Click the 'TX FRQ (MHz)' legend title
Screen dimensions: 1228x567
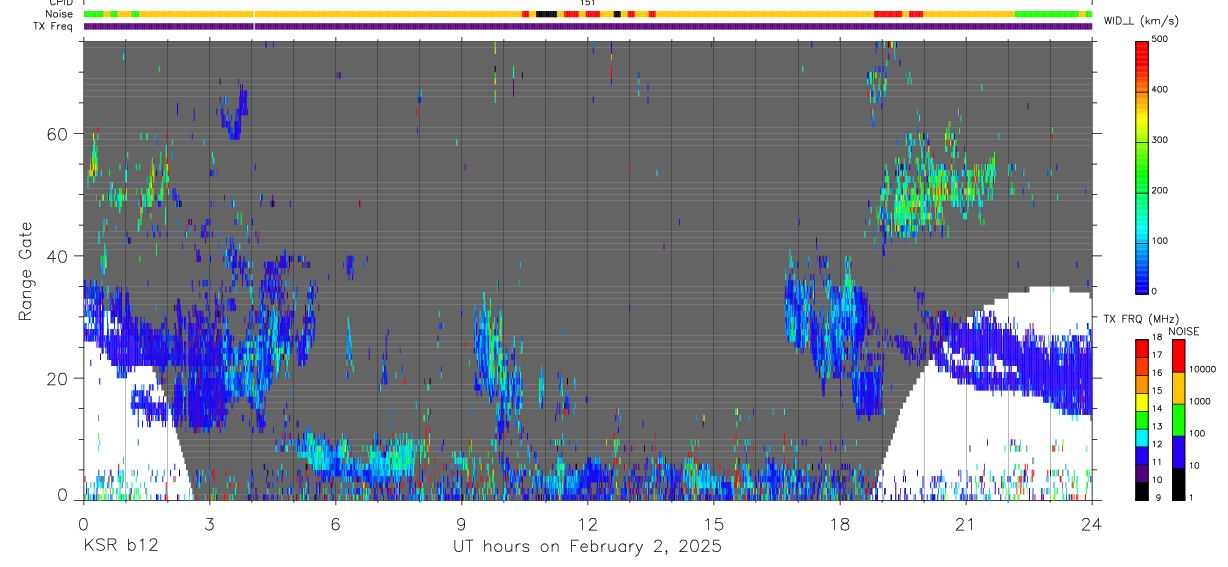(x=1140, y=319)
